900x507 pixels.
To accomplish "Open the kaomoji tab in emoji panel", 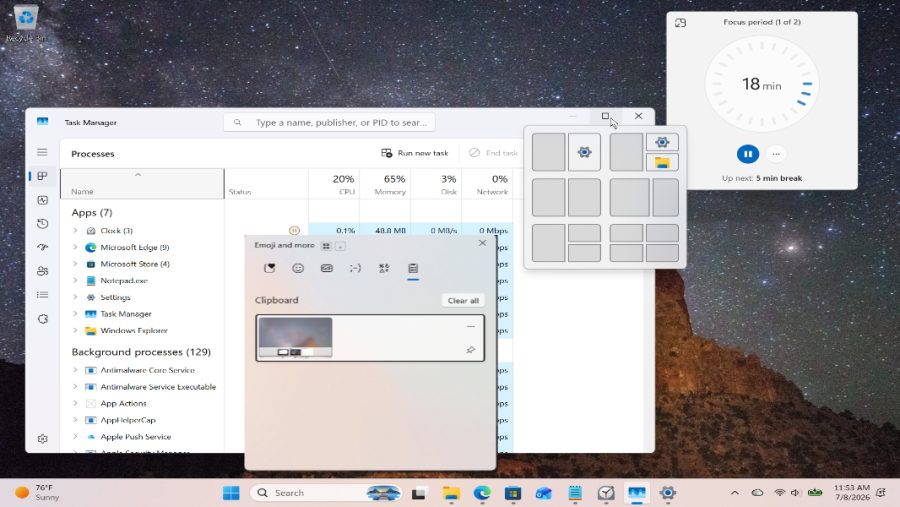I will (355, 268).
